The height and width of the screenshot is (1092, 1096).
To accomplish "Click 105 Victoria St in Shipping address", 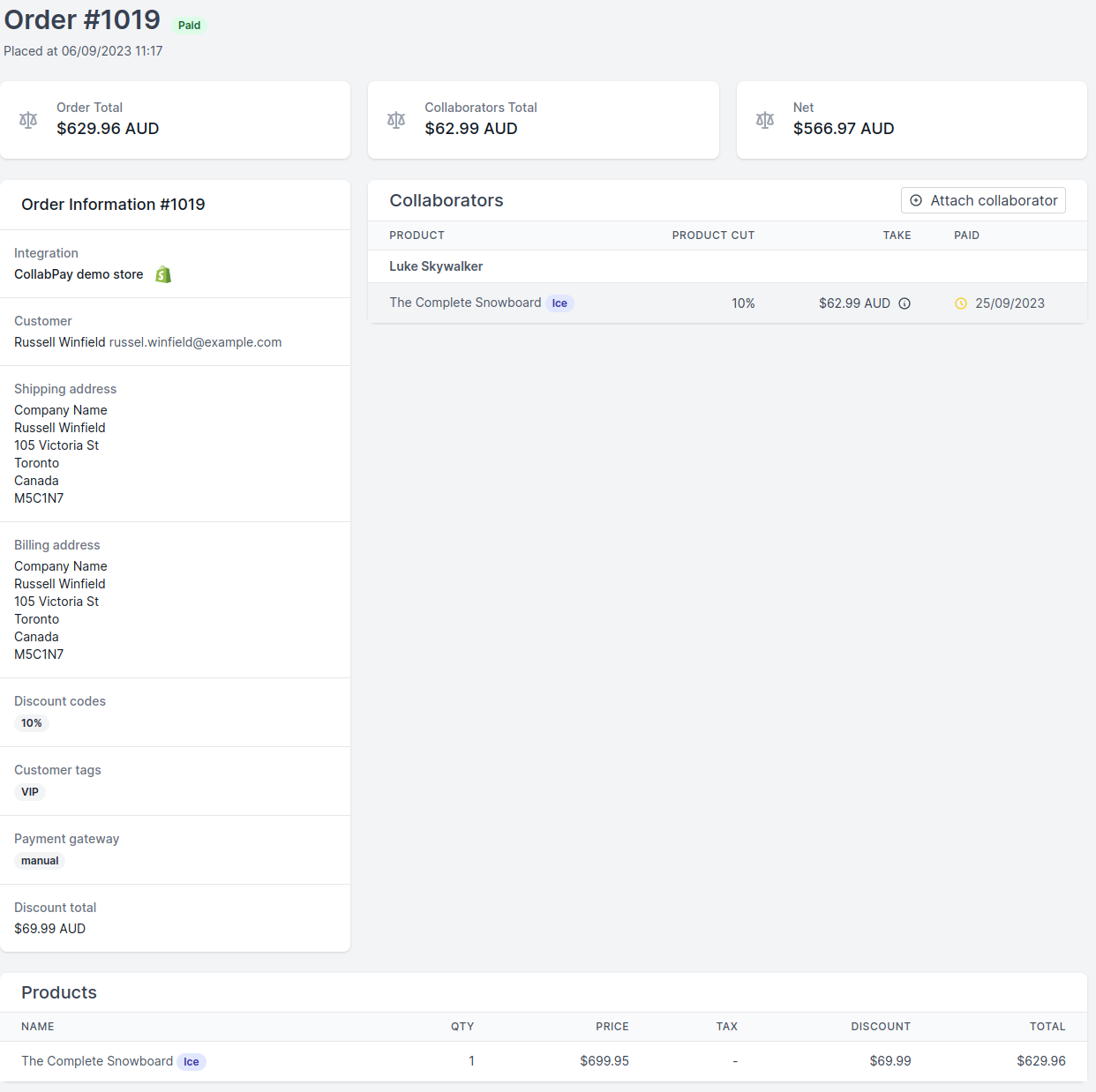I will point(56,445).
